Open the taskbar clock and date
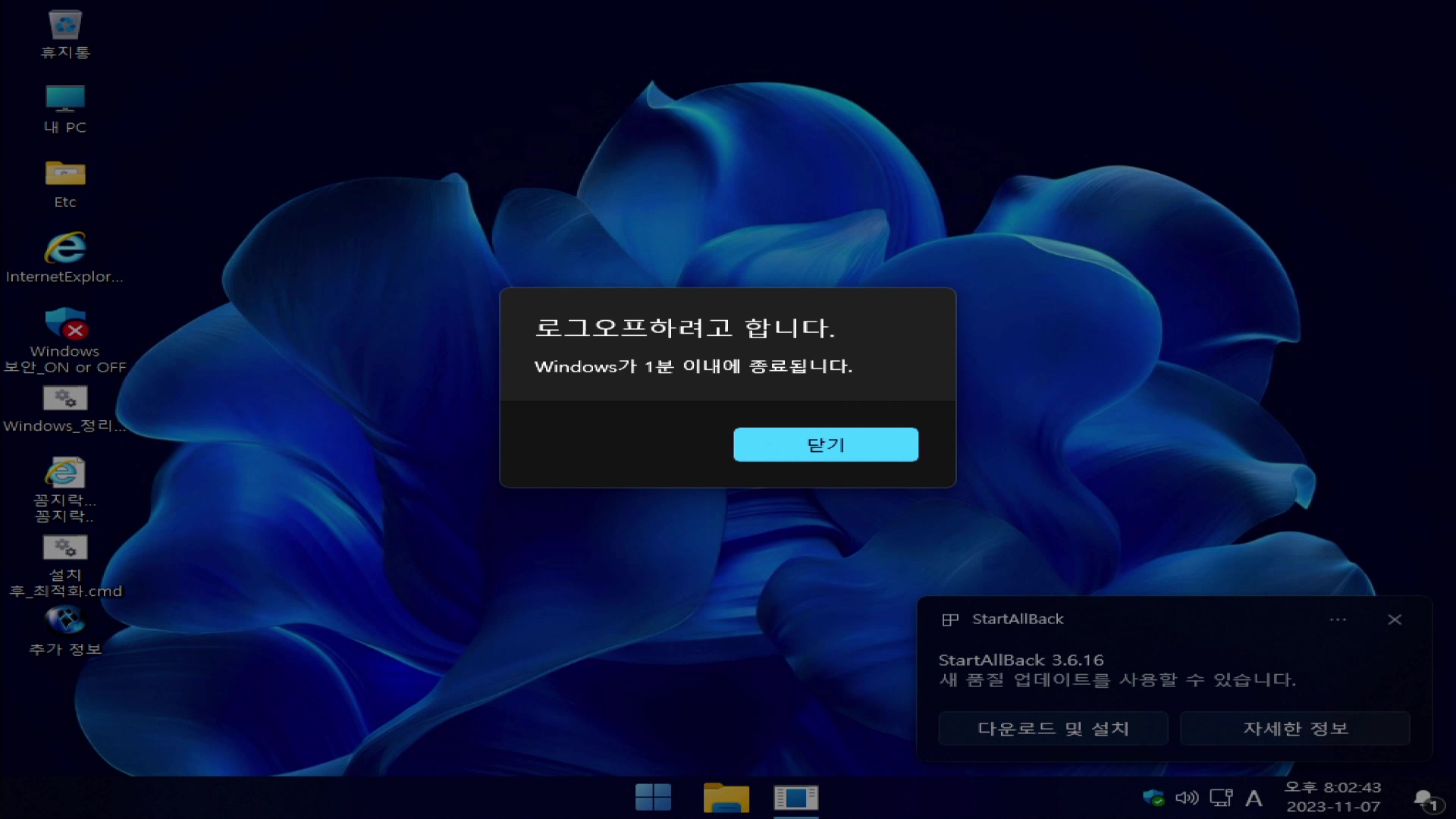Image resolution: width=1456 pixels, height=819 pixels. (x=1332, y=797)
